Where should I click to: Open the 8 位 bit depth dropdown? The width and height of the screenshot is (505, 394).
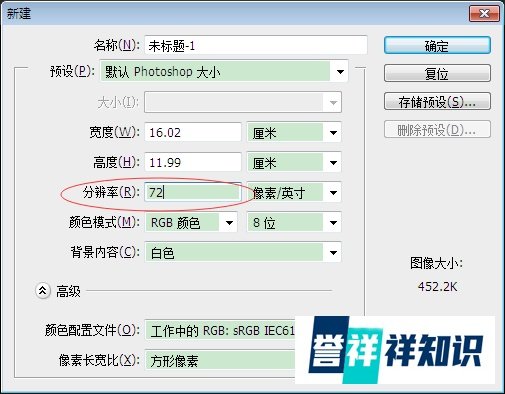point(294,222)
